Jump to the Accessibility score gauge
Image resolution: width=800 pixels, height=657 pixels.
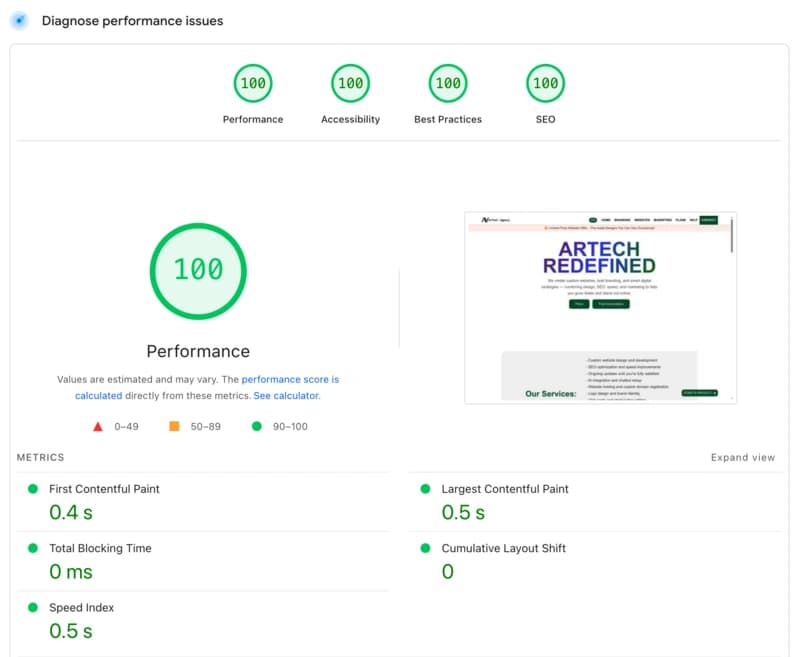tap(350, 83)
